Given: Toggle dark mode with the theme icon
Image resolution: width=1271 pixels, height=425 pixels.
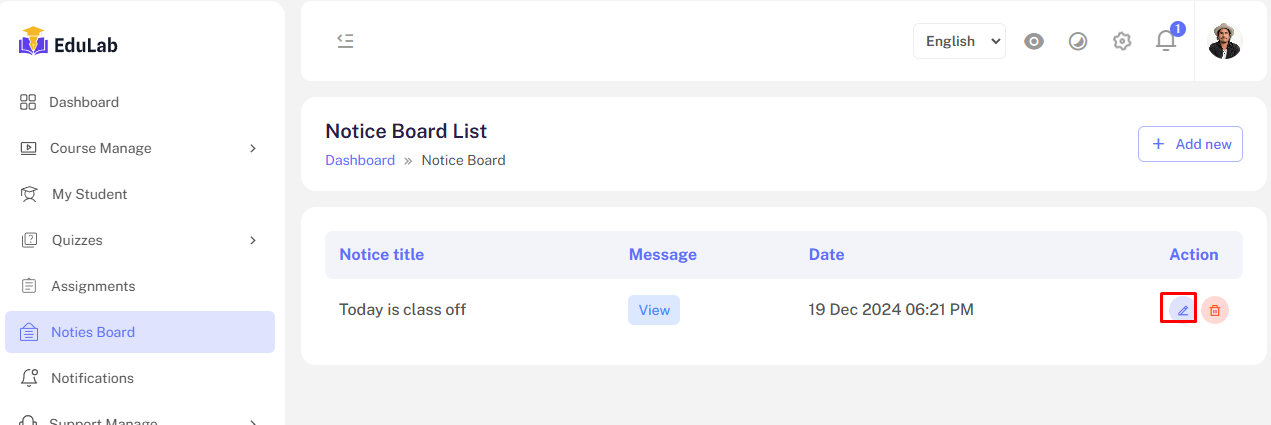Looking at the screenshot, I should click(1078, 41).
